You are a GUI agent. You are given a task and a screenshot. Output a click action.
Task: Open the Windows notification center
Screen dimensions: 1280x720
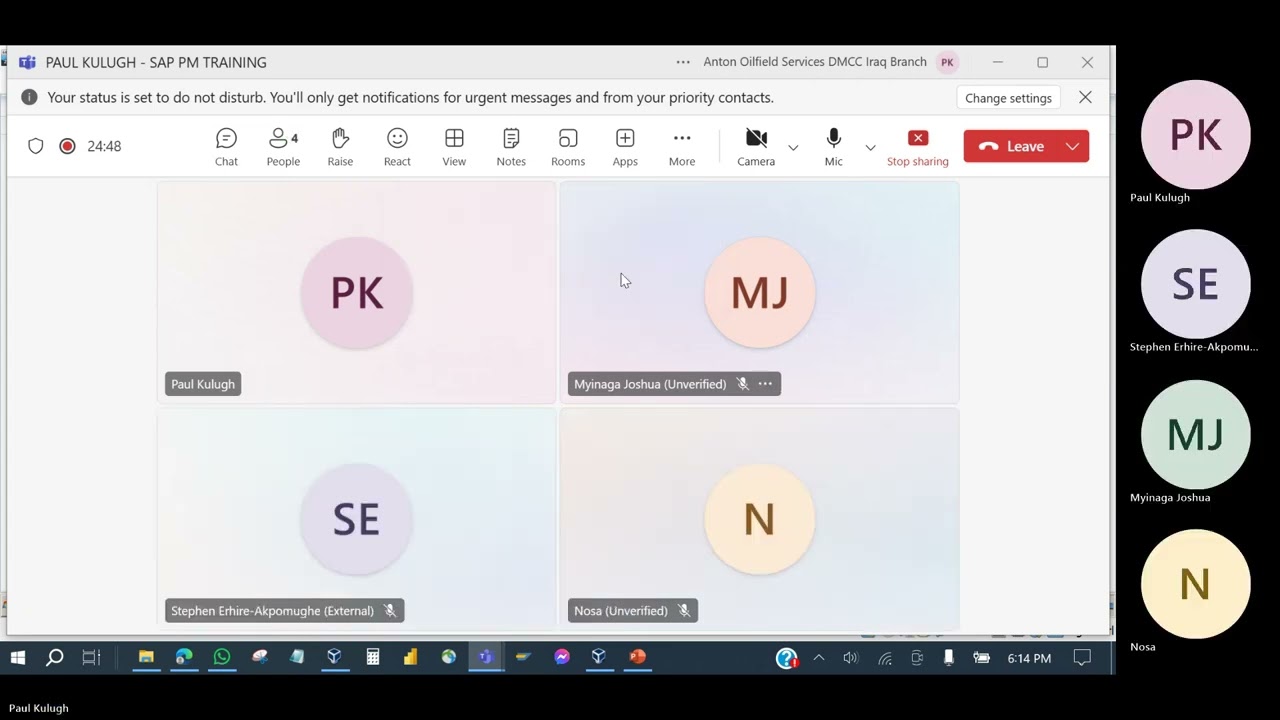[1082, 658]
